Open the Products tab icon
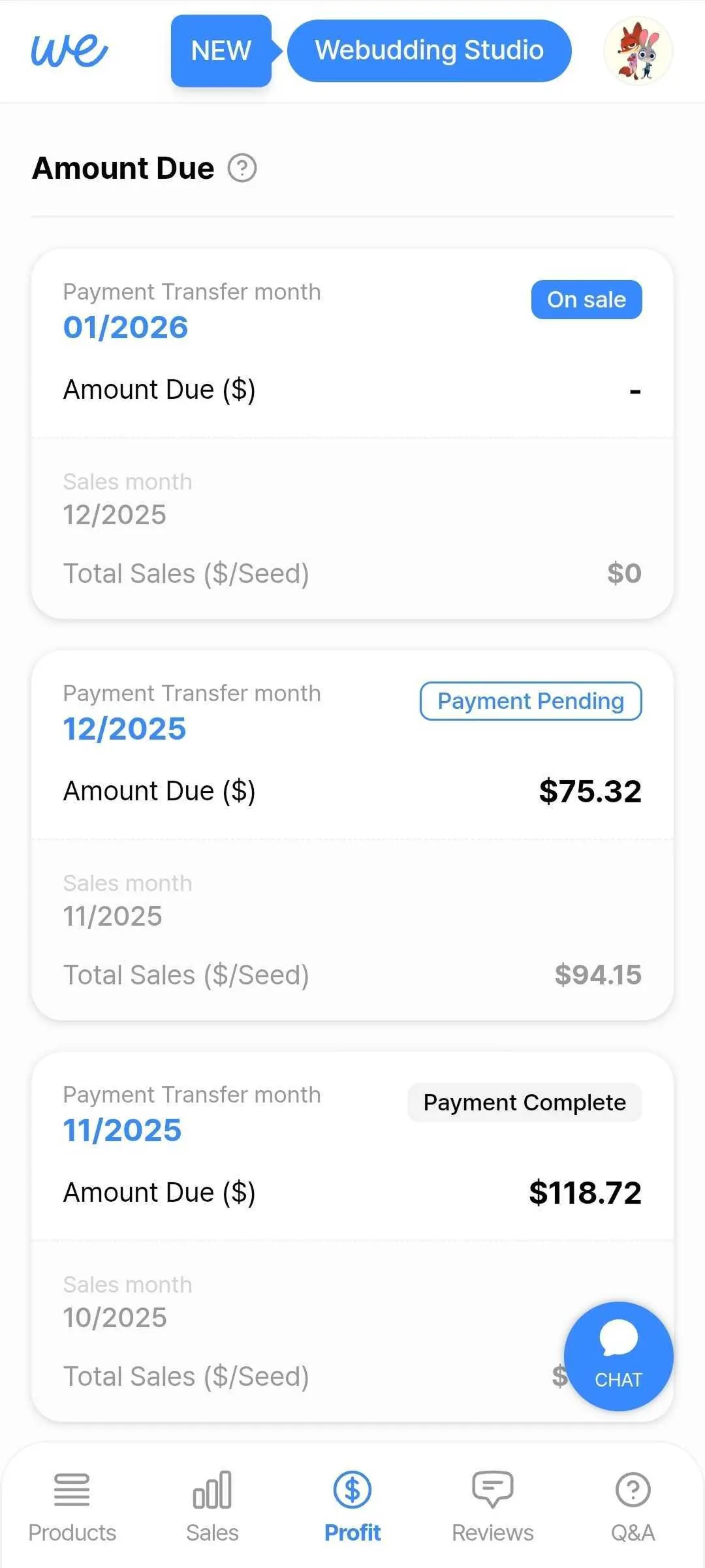The image size is (705, 1568). pyautogui.click(x=72, y=1490)
